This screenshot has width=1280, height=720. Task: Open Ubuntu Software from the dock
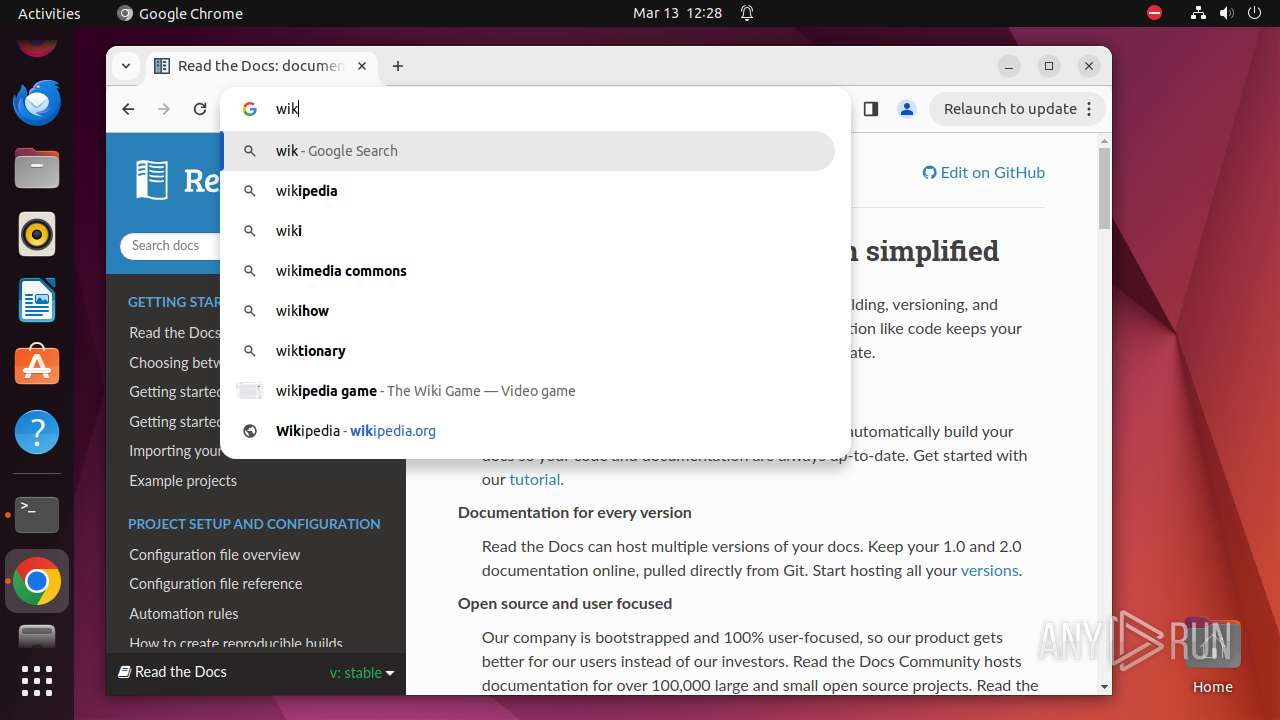(x=37, y=366)
